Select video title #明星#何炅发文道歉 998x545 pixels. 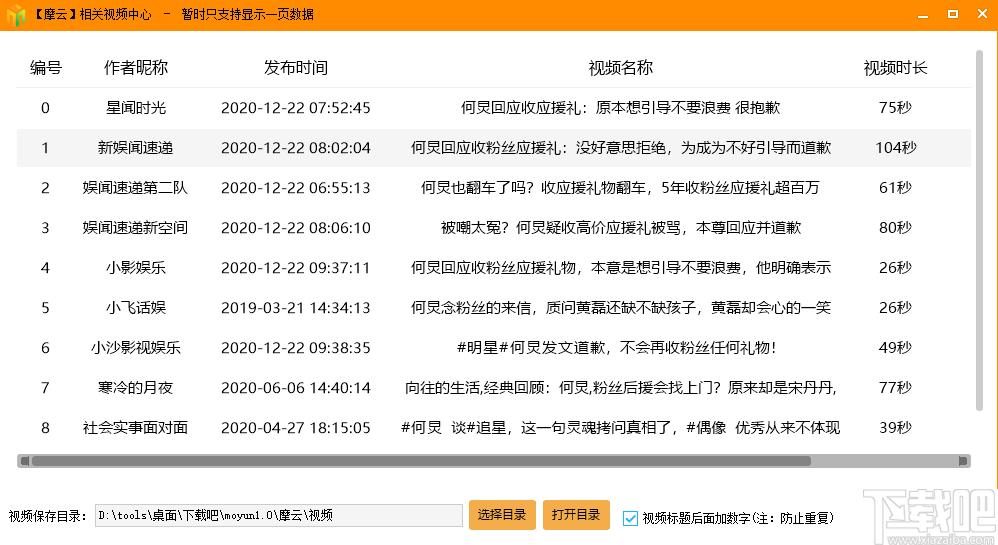click(x=616, y=348)
